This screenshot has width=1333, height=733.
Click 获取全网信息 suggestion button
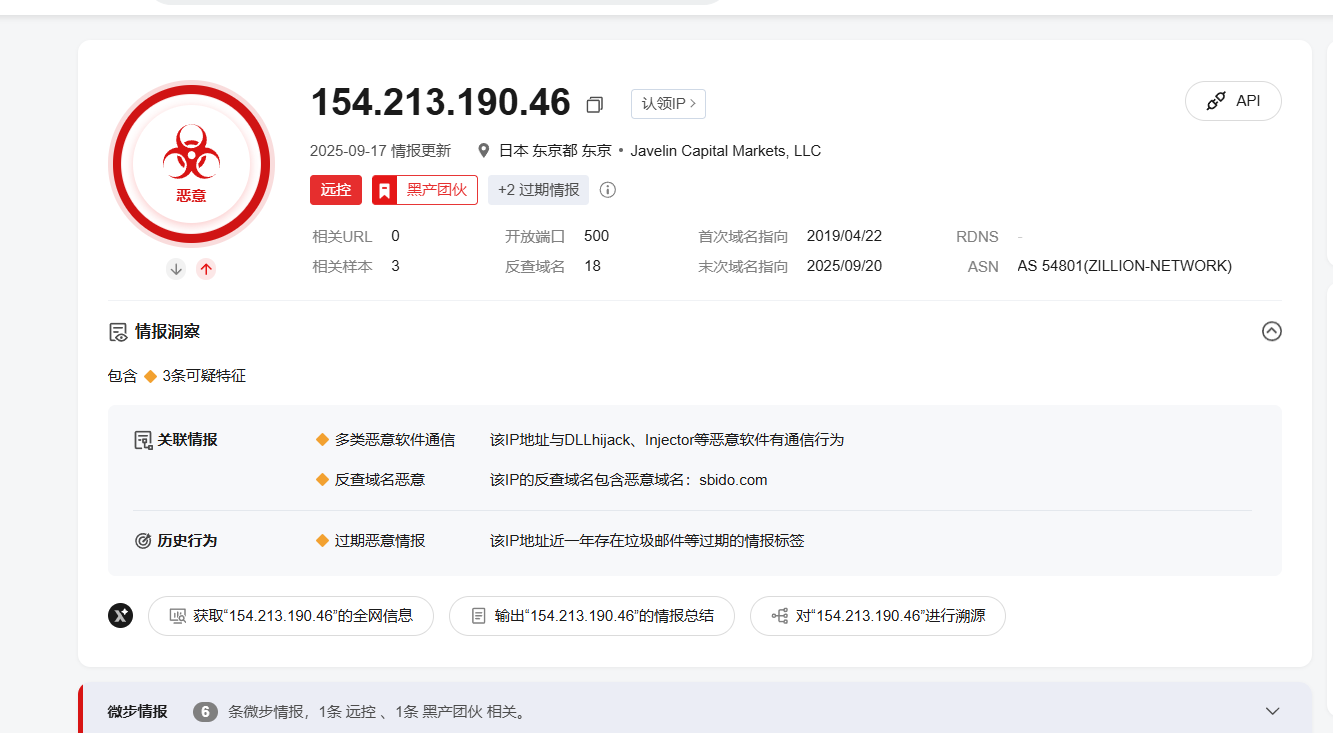291,616
